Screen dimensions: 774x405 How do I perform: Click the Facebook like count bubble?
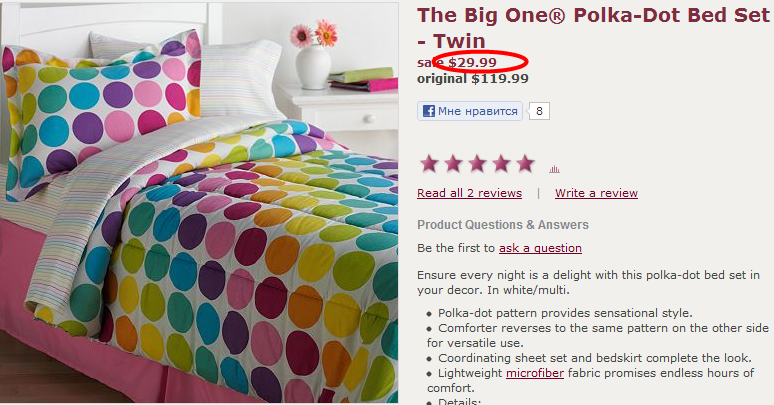(x=539, y=112)
